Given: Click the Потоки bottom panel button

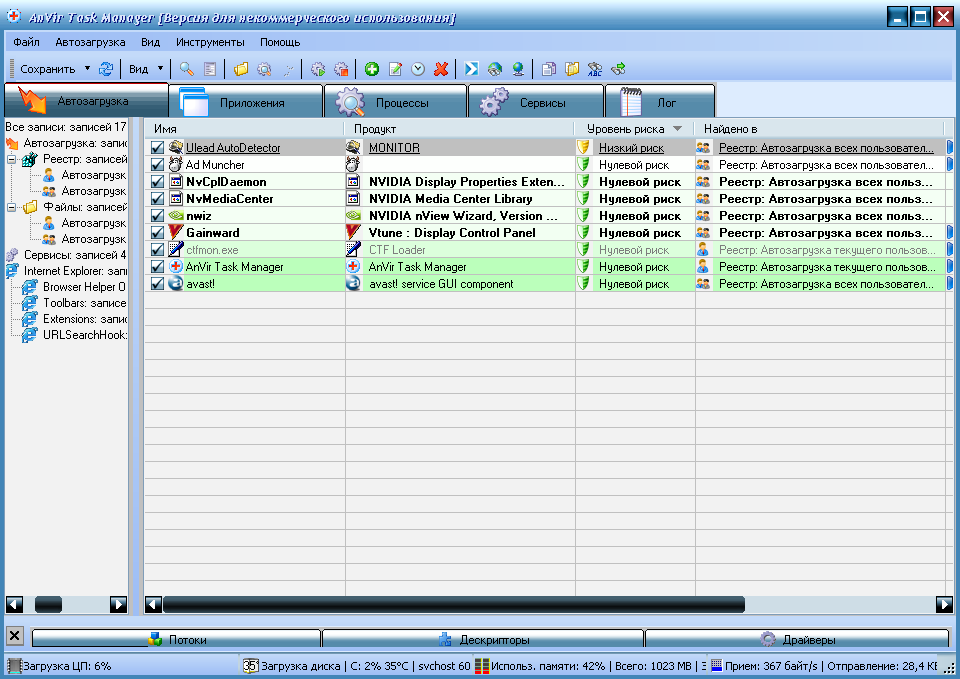Looking at the screenshot, I should pyautogui.click(x=177, y=639).
